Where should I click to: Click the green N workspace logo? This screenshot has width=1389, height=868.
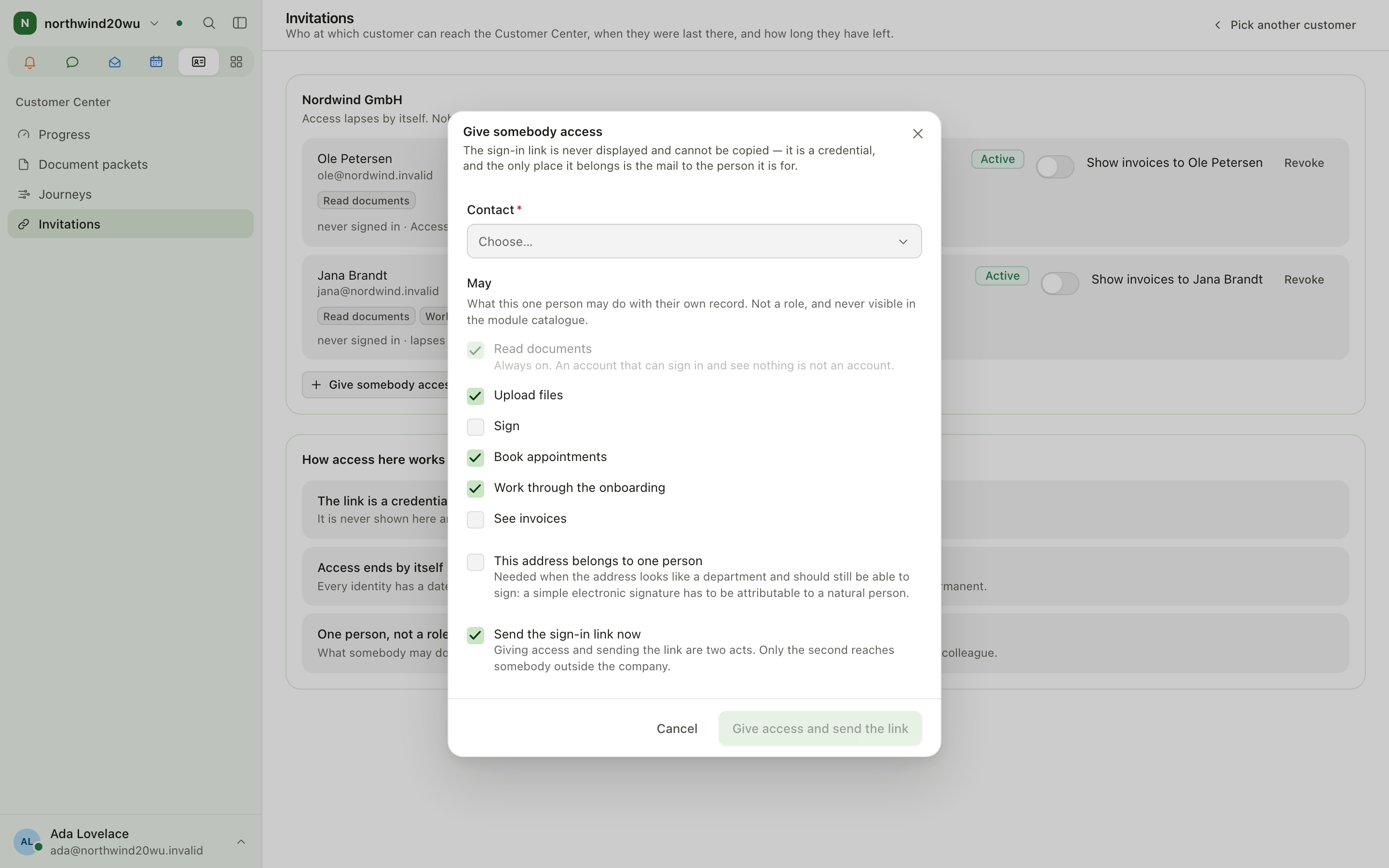point(25,23)
